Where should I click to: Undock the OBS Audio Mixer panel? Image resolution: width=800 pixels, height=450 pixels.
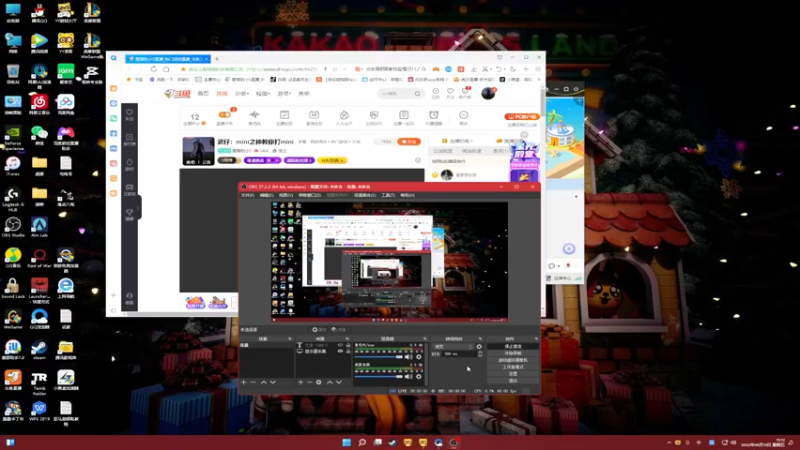click(424, 339)
